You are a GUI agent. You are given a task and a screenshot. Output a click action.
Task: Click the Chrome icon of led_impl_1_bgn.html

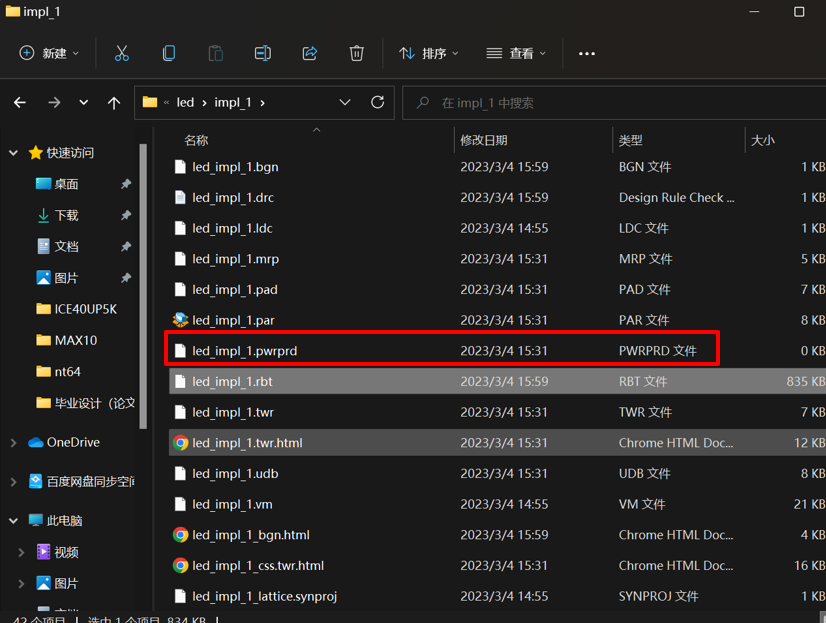click(180, 535)
